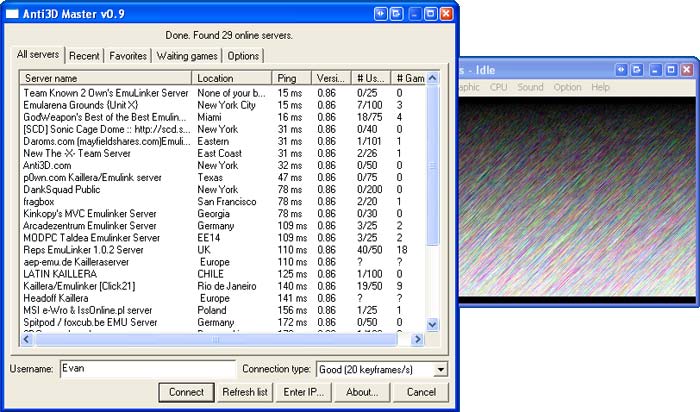This screenshot has height=412, width=700.
Task: Select Arcadezentrum Emulinker Server
Action: point(223,225)
